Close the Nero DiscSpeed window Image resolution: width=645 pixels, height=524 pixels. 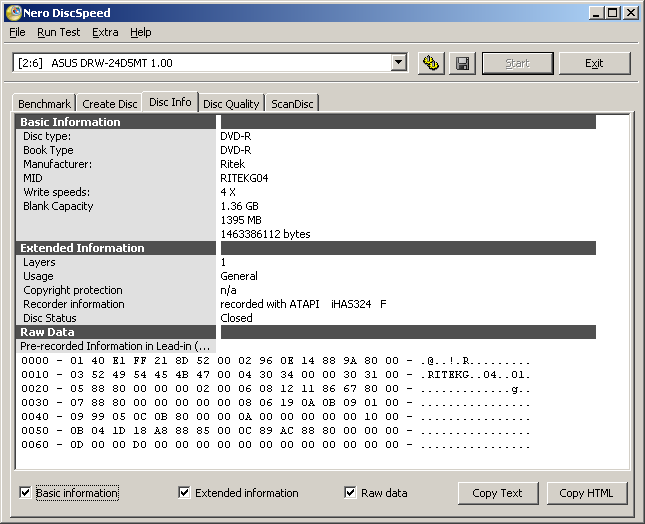point(631,13)
